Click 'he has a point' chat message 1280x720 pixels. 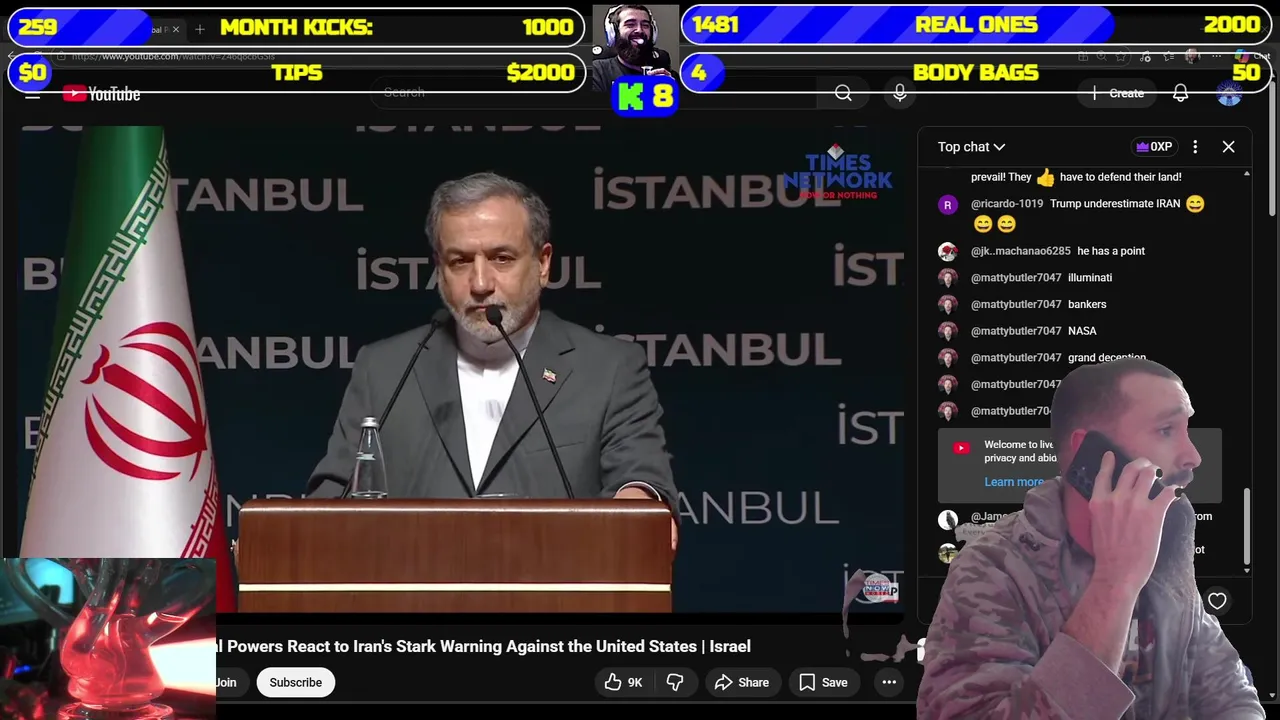click(1111, 251)
